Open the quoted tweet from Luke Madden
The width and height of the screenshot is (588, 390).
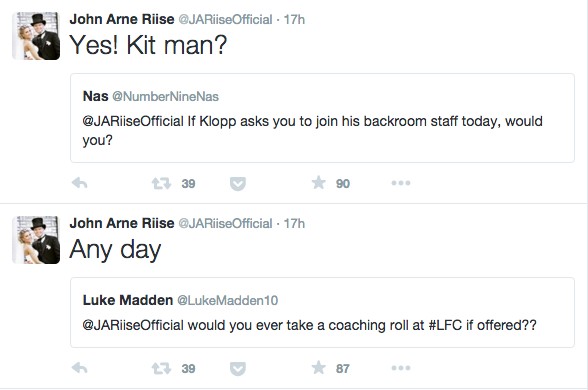(322, 312)
